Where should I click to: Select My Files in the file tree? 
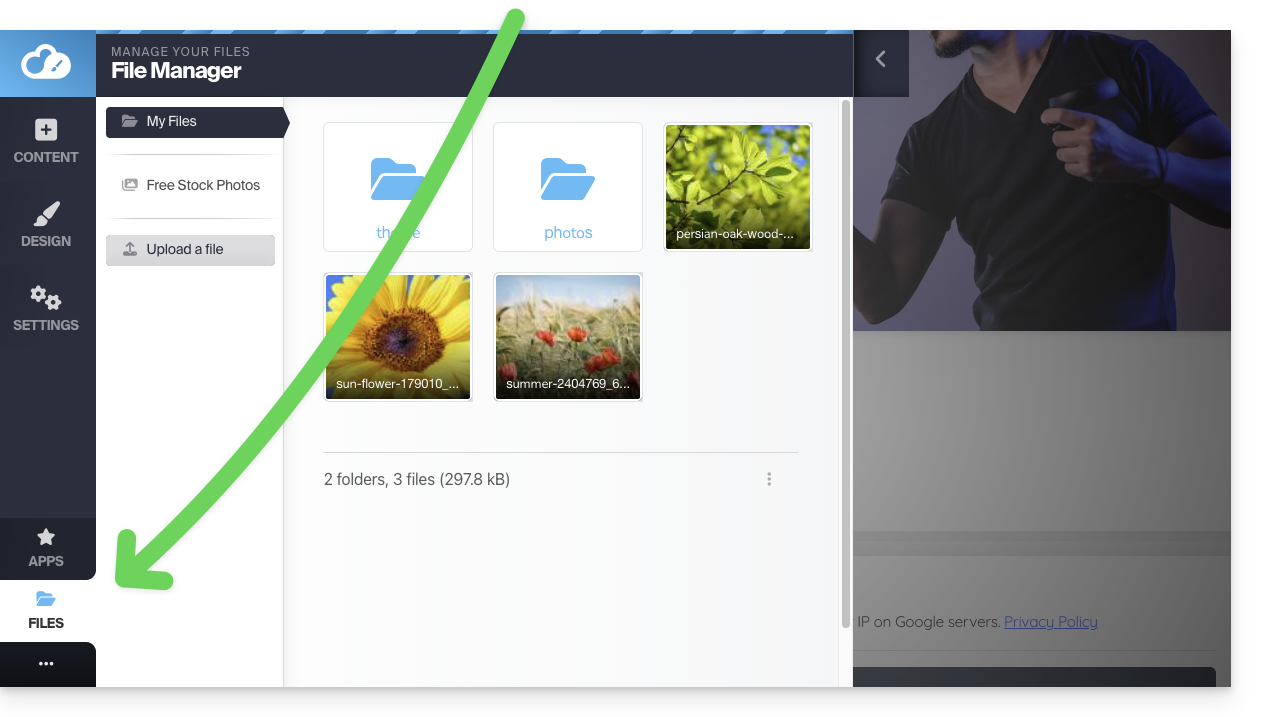point(196,122)
